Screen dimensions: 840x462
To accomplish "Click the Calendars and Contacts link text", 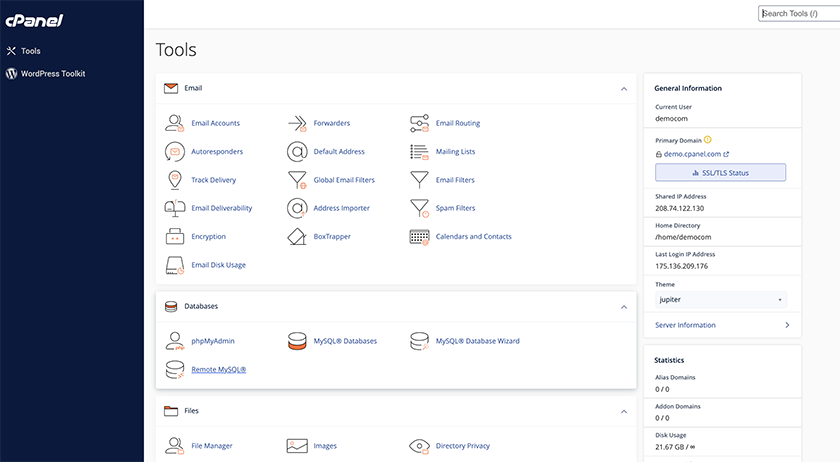I will [474, 236].
